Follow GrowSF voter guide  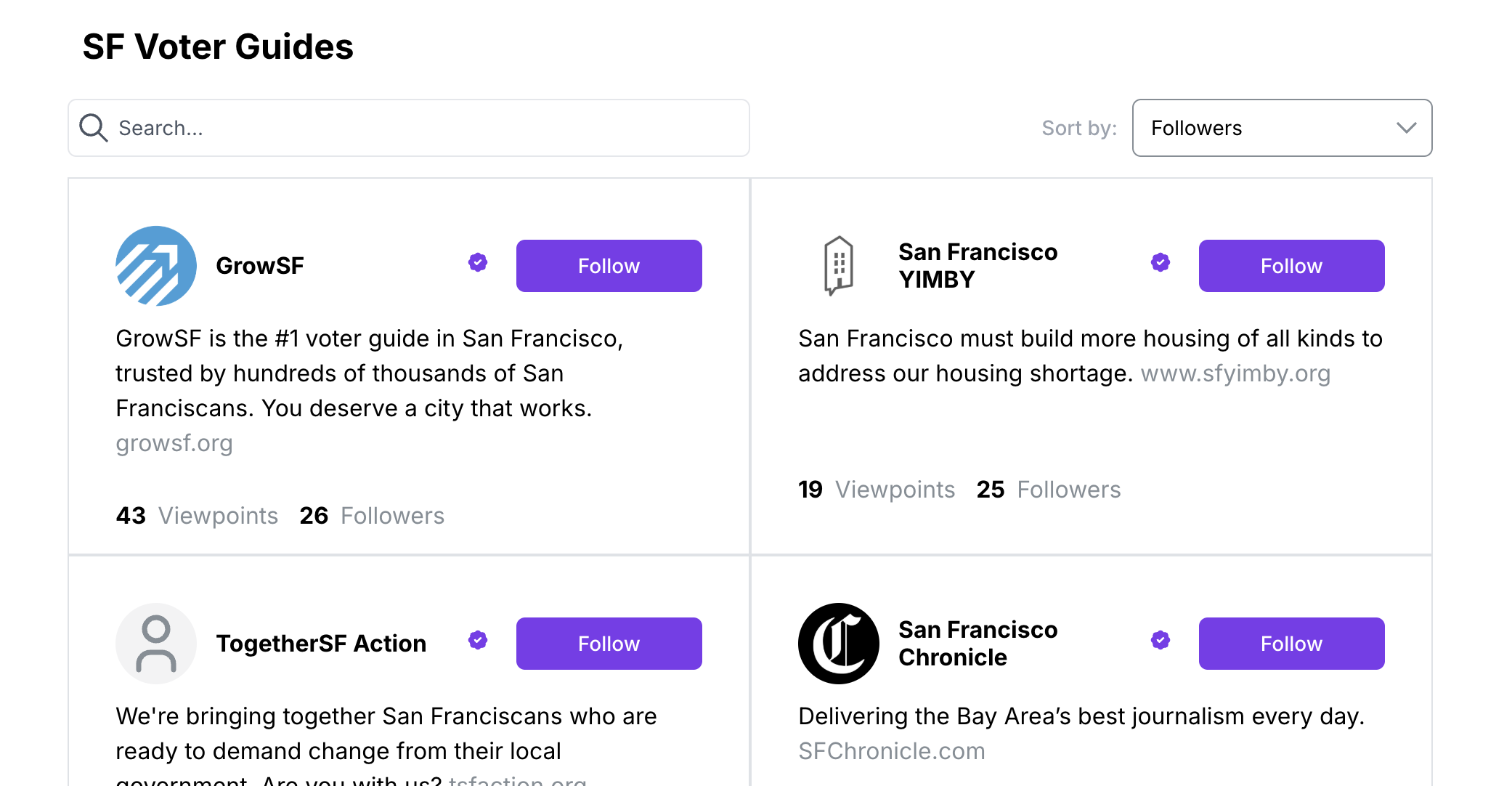click(x=609, y=265)
